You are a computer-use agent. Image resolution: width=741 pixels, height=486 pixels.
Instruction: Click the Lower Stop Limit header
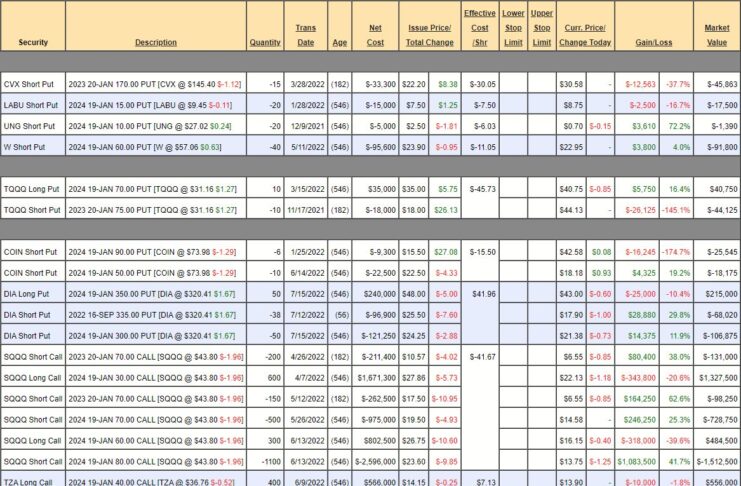[x=513, y=28]
